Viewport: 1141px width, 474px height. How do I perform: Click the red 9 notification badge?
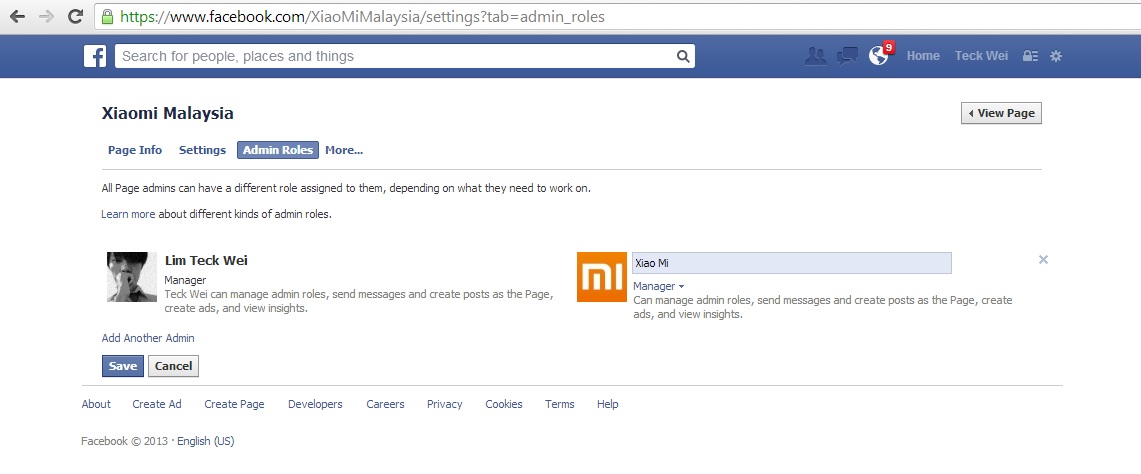click(888, 48)
